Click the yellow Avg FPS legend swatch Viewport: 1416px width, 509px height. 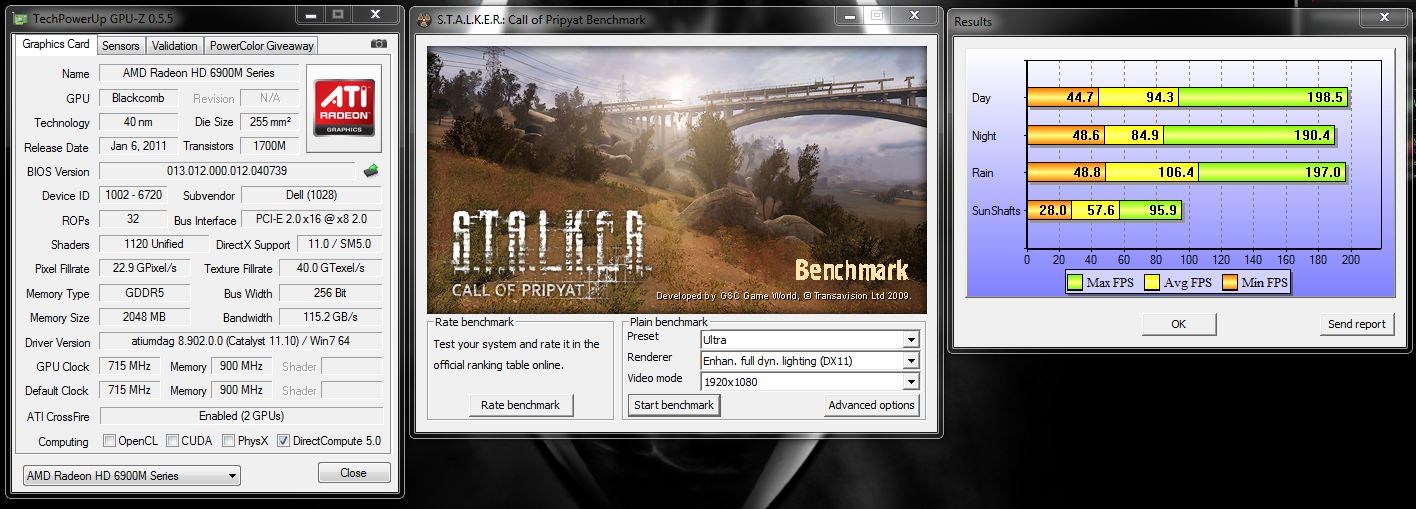1152,283
